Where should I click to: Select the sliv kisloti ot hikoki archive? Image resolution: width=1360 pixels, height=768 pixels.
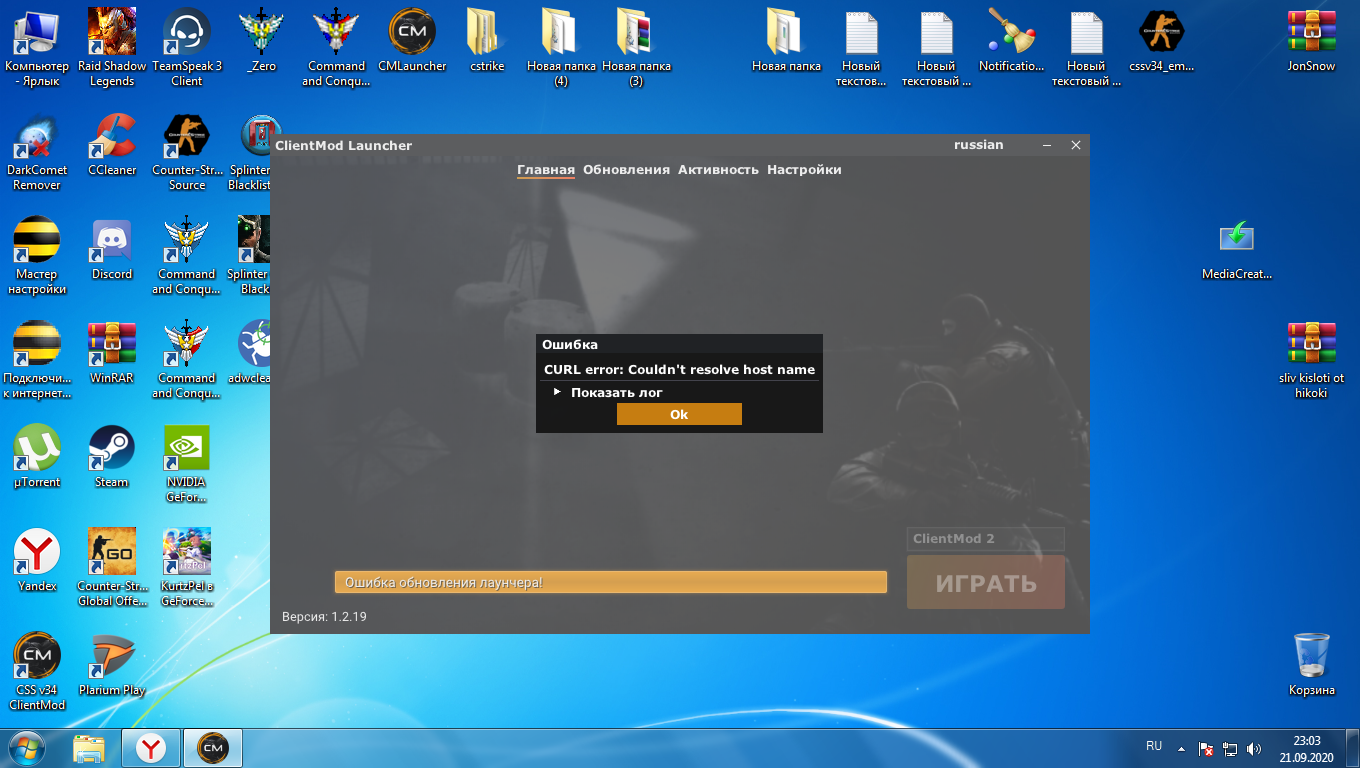point(1311,360)
